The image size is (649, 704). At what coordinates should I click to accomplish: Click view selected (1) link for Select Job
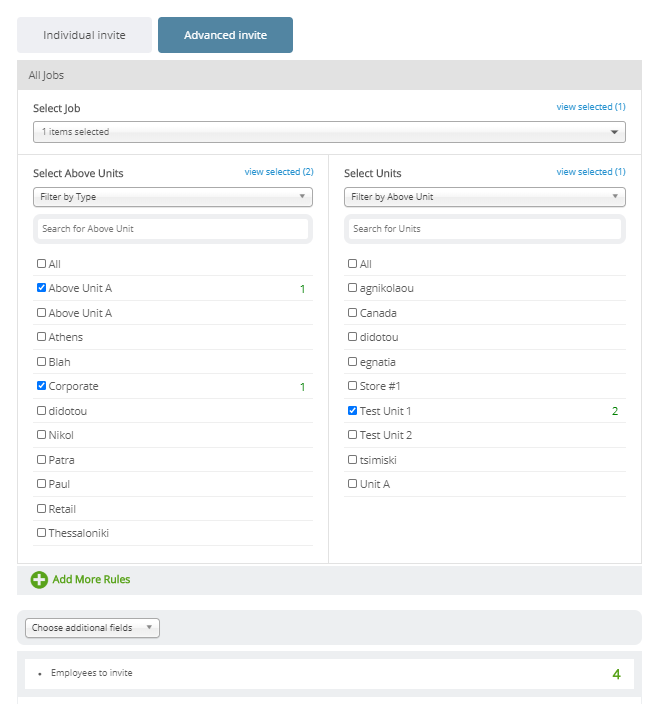click(x=591, y=107)
